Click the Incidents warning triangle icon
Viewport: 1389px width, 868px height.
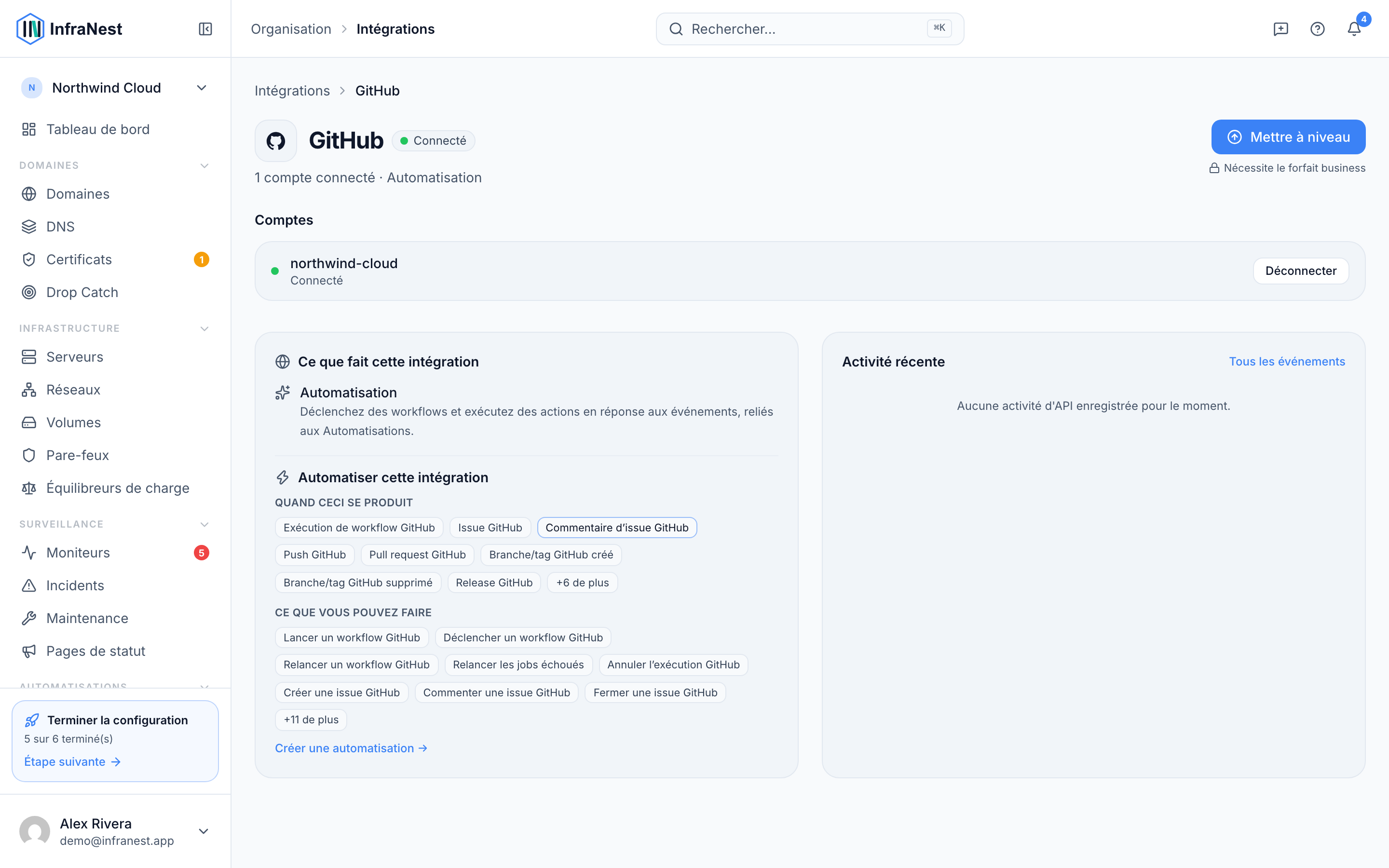pyautogui.click(x=29, y=585)
